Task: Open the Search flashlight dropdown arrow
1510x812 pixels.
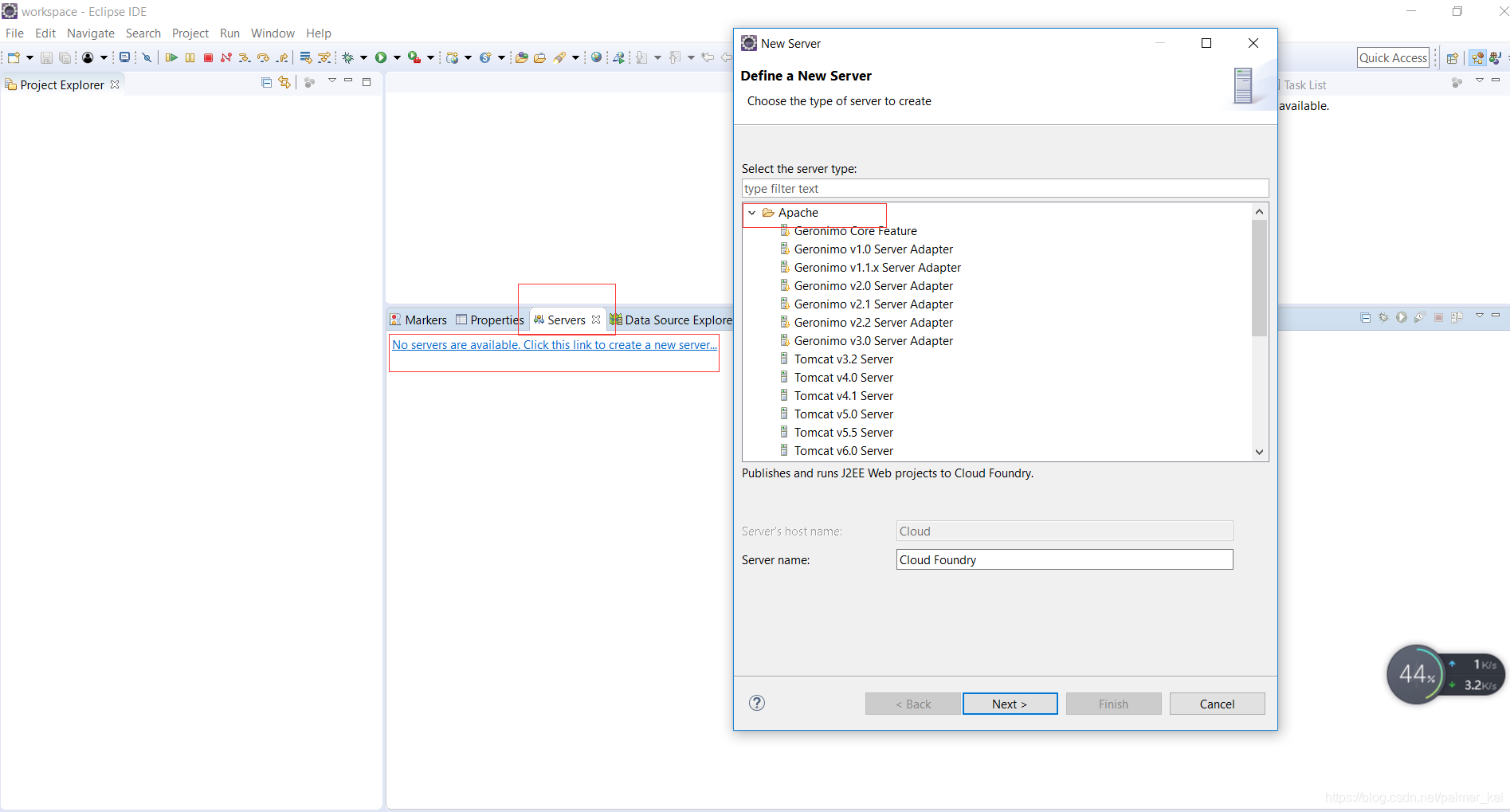Action: coord(575,57)
